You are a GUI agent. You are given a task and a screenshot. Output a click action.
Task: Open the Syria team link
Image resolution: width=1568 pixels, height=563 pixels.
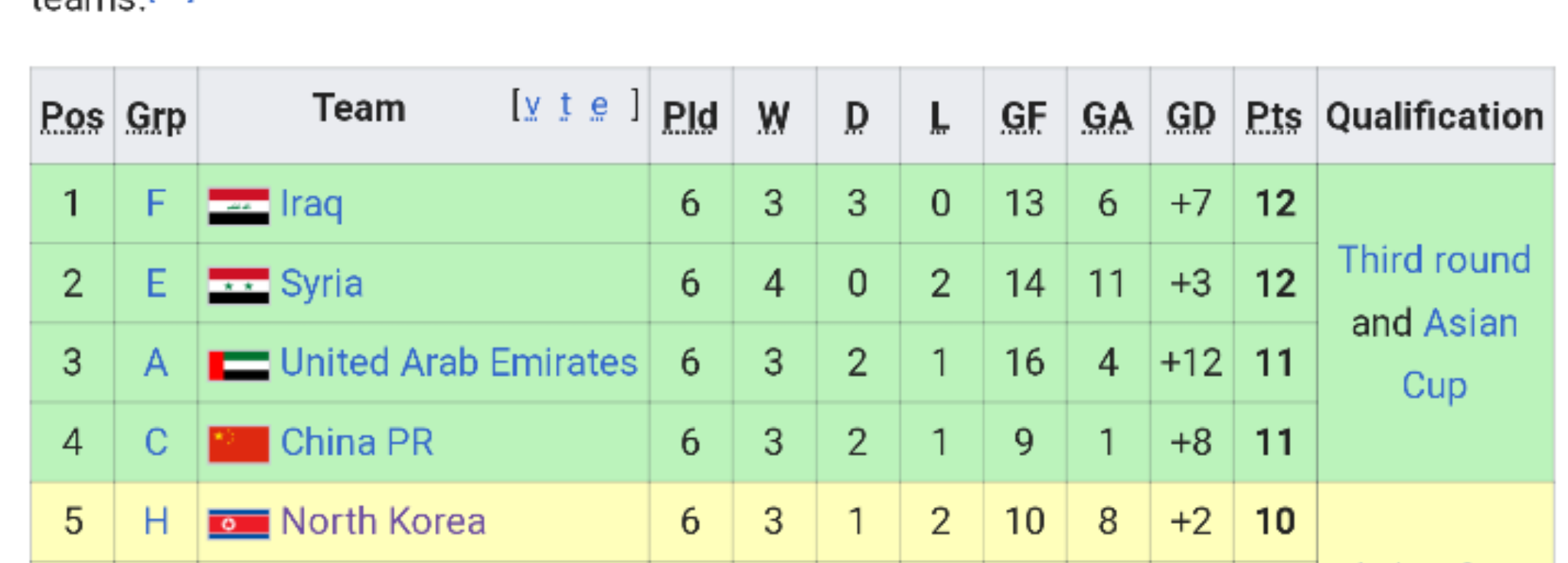[321, 284]
